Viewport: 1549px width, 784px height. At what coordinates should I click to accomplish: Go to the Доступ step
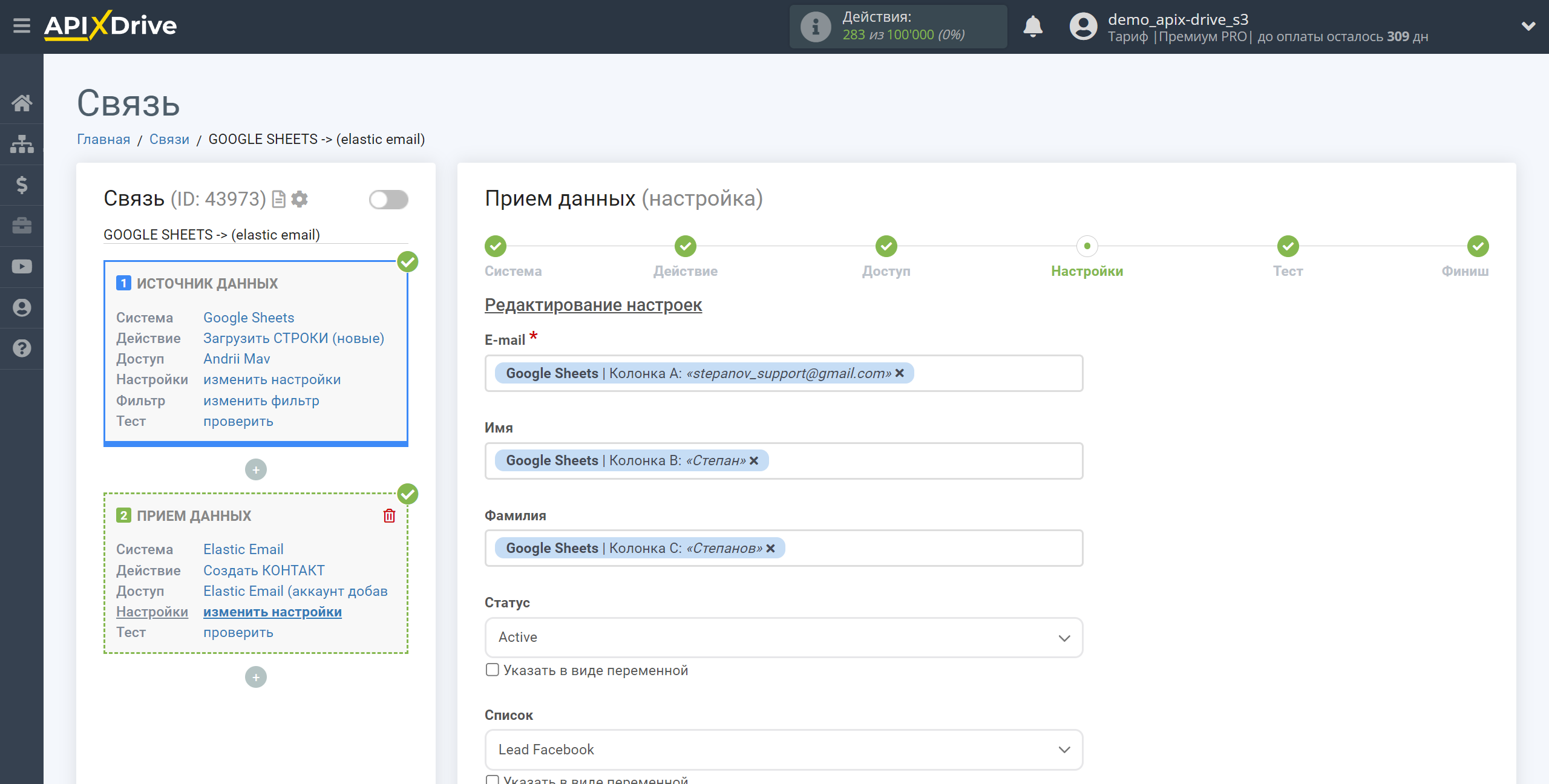pos(886,246)
